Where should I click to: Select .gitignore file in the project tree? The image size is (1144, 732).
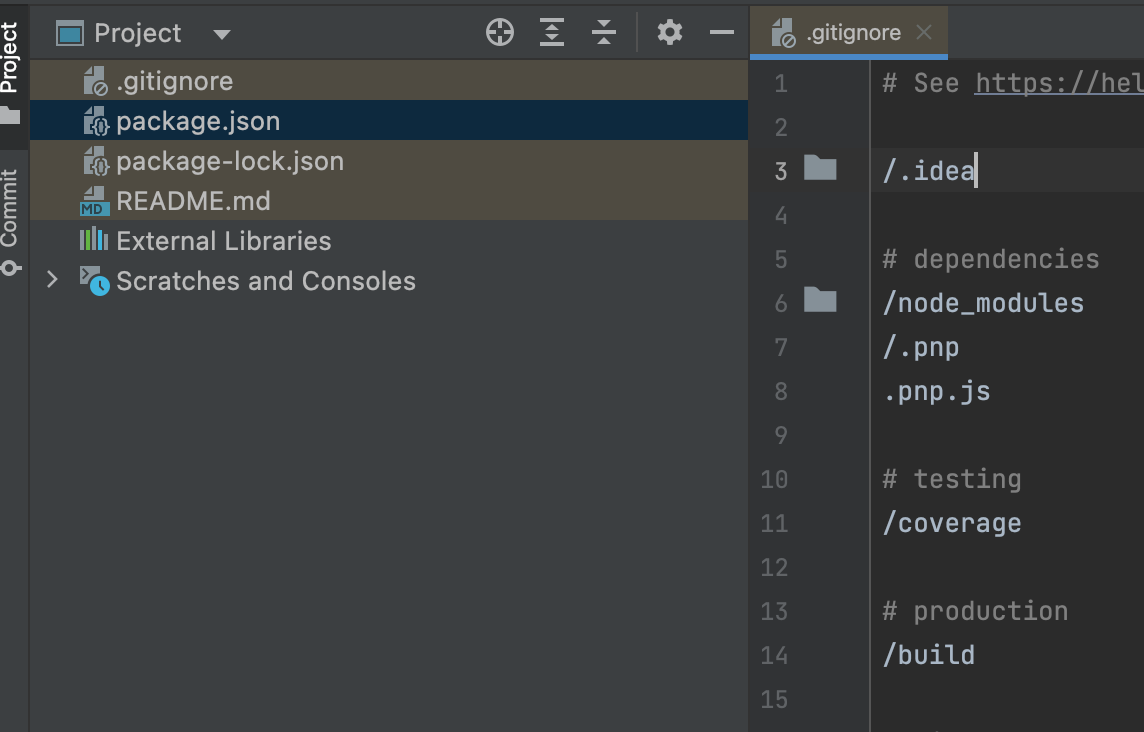[x=389, y=81]
